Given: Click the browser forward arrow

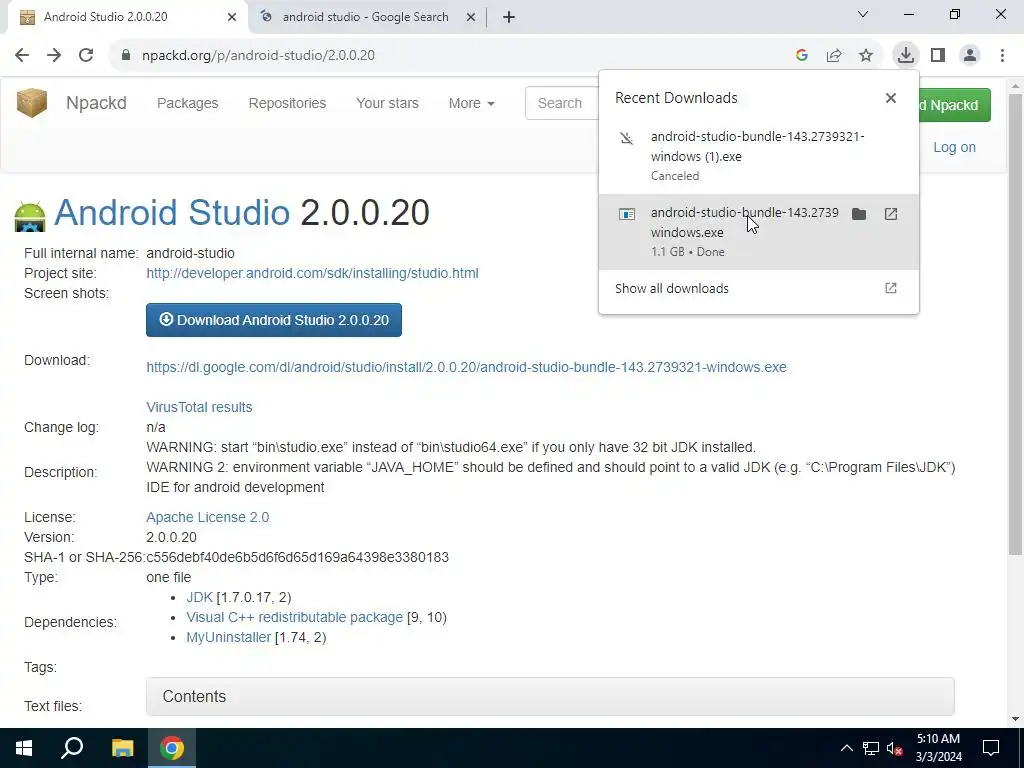Looking at the screenshot, I should 54,55.
